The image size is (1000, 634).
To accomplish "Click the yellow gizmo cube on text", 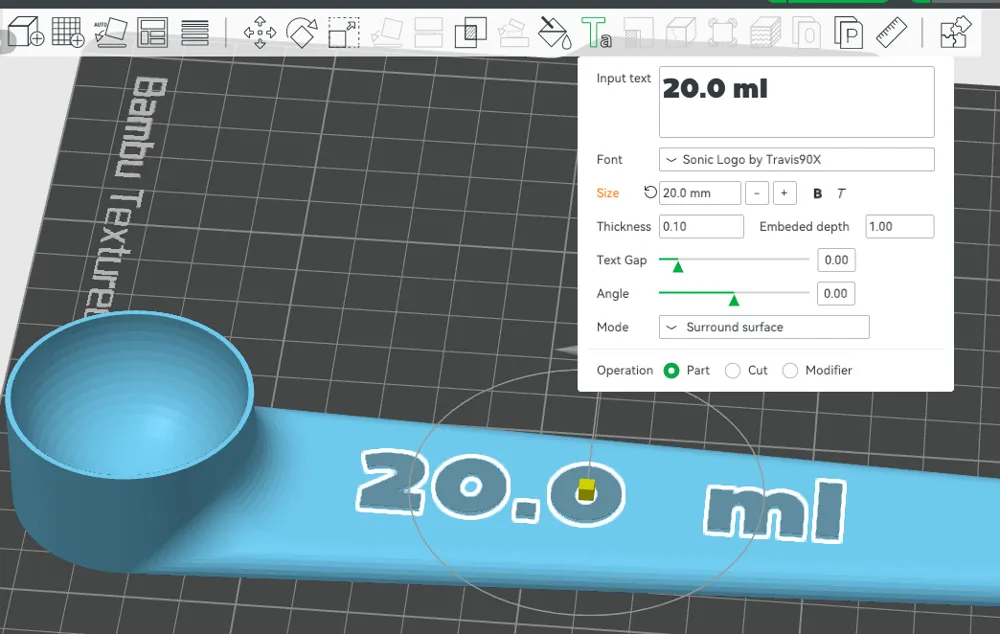I will coord(586,490).
